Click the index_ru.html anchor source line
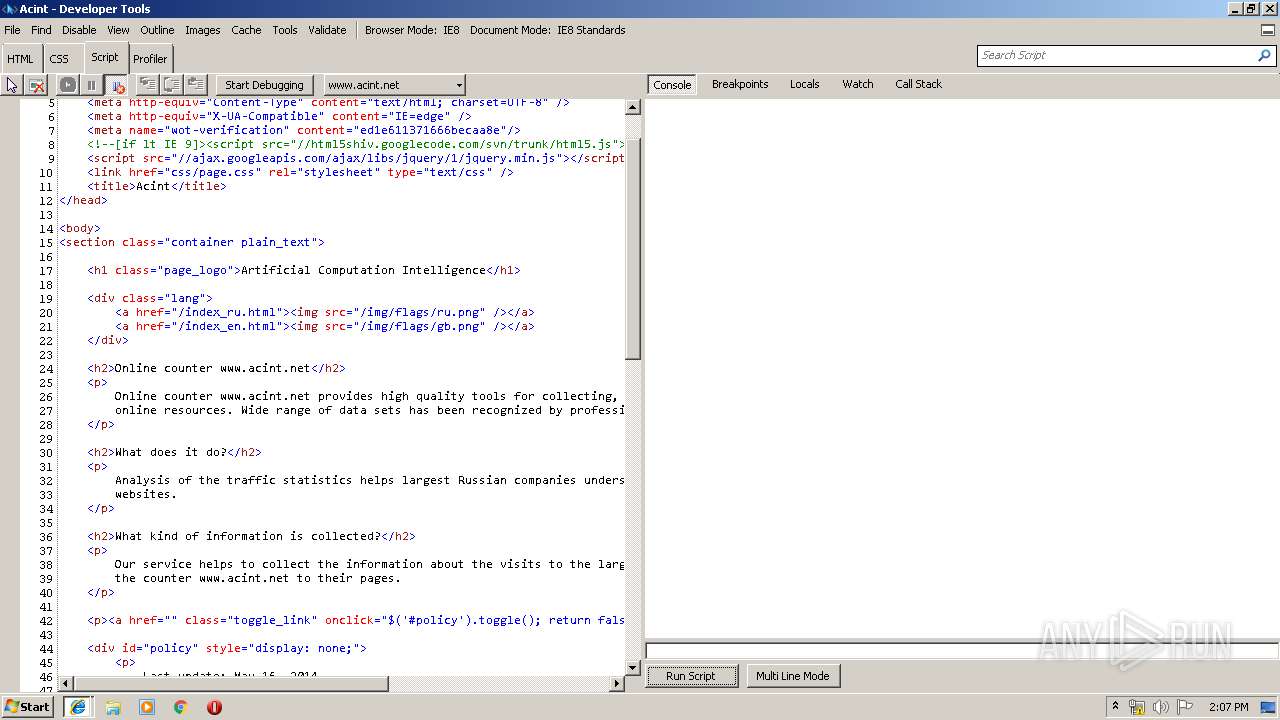Image resolution: width=1280 pixels, height=720 pixels. (325, 312)
